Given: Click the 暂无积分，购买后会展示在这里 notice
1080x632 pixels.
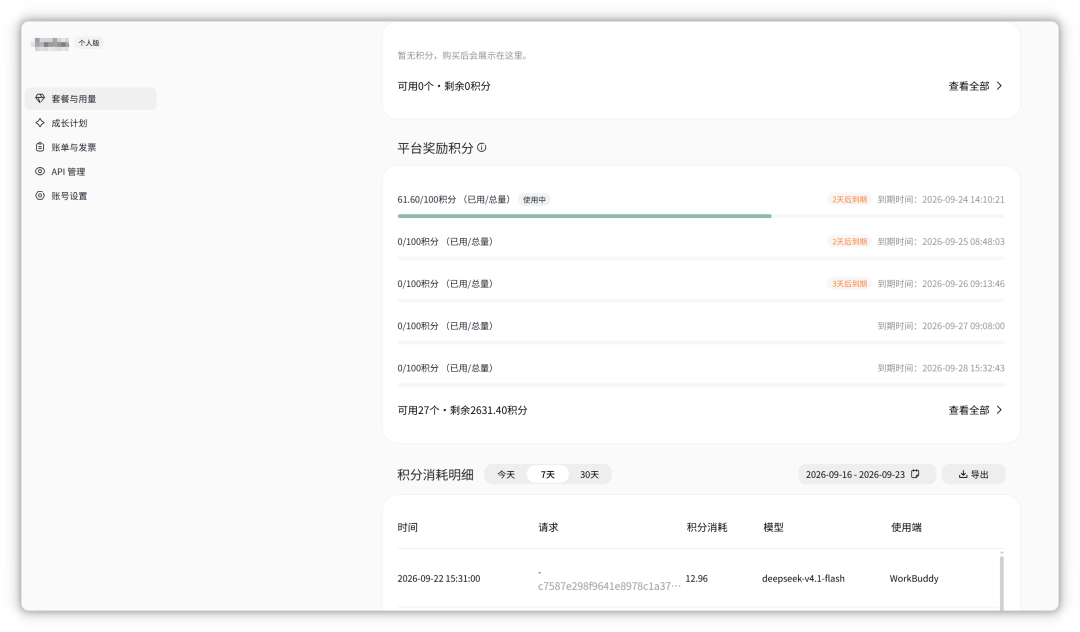Looking at the screenshot, I should 464,55.
